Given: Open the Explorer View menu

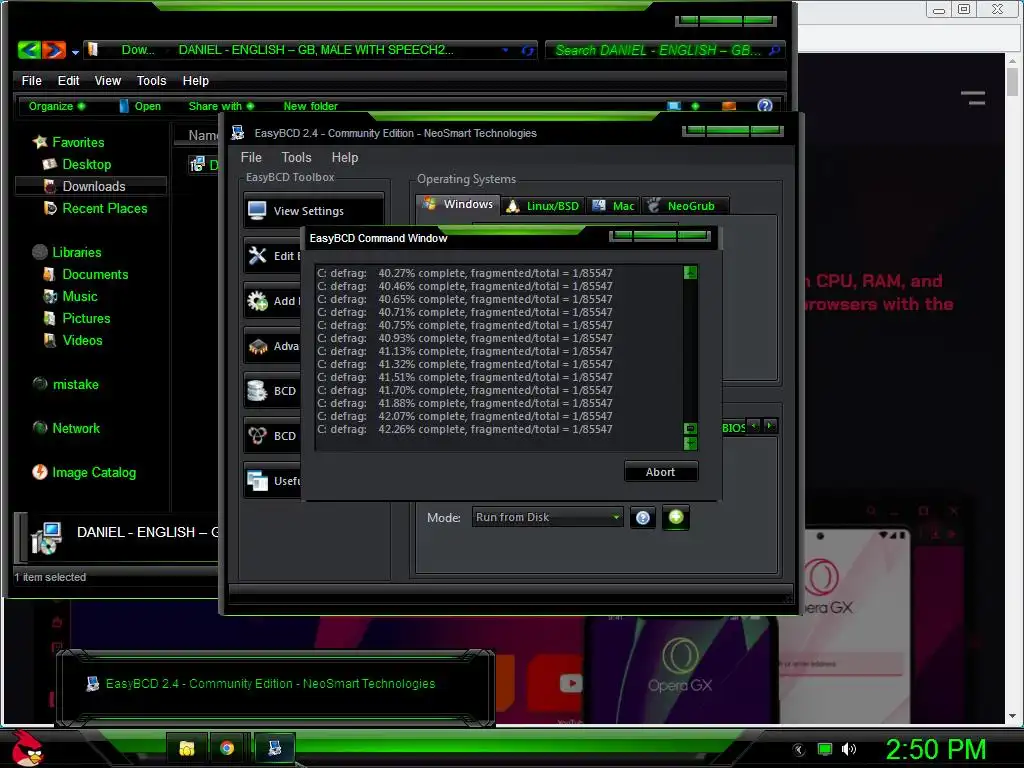Looking at the screenshot, I should click(x=108, y=80).
